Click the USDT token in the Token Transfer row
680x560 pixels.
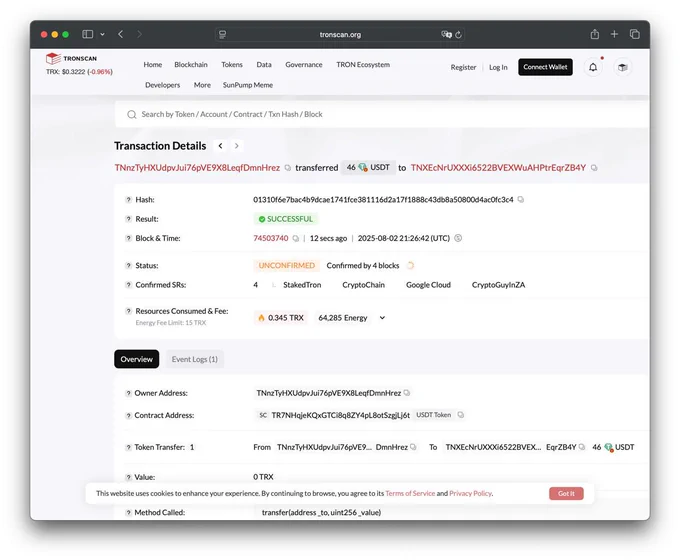click(619, 447)
